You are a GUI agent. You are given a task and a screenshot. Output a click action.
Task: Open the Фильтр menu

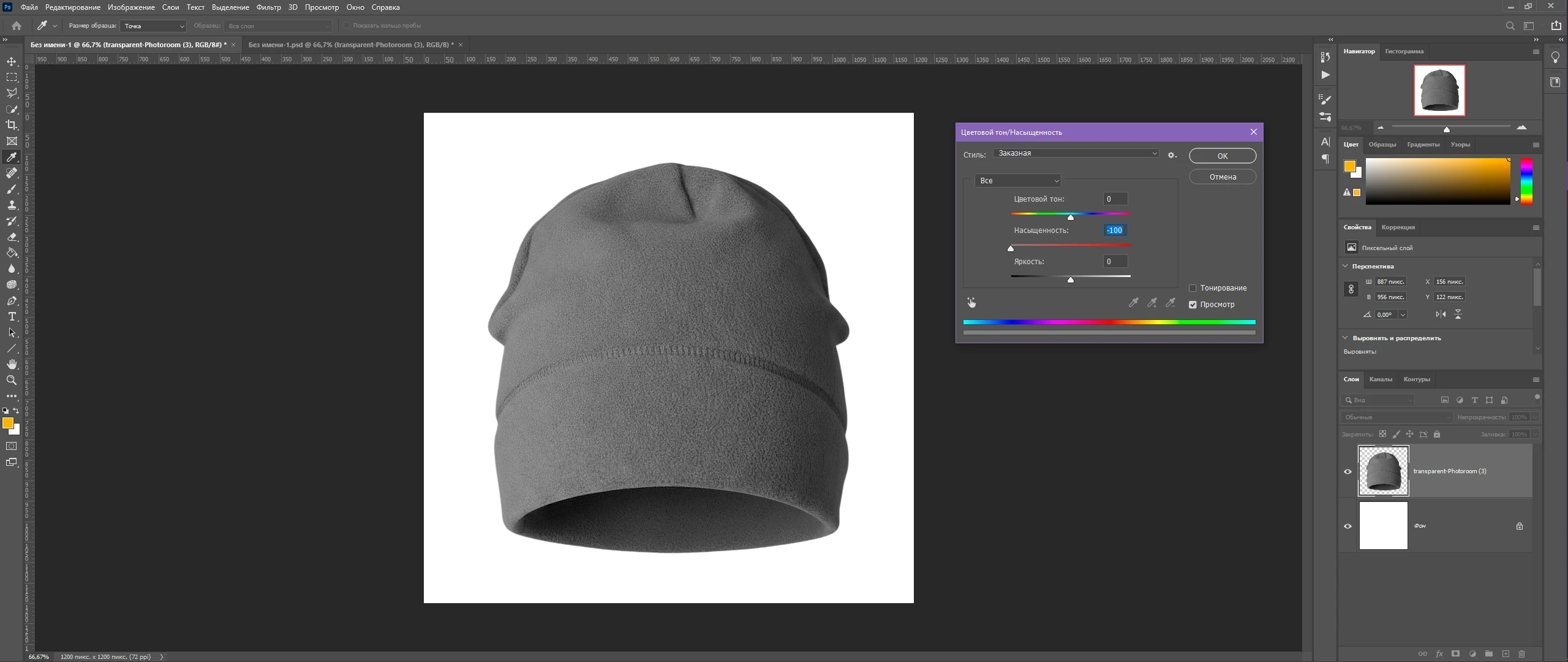[268, 7]
